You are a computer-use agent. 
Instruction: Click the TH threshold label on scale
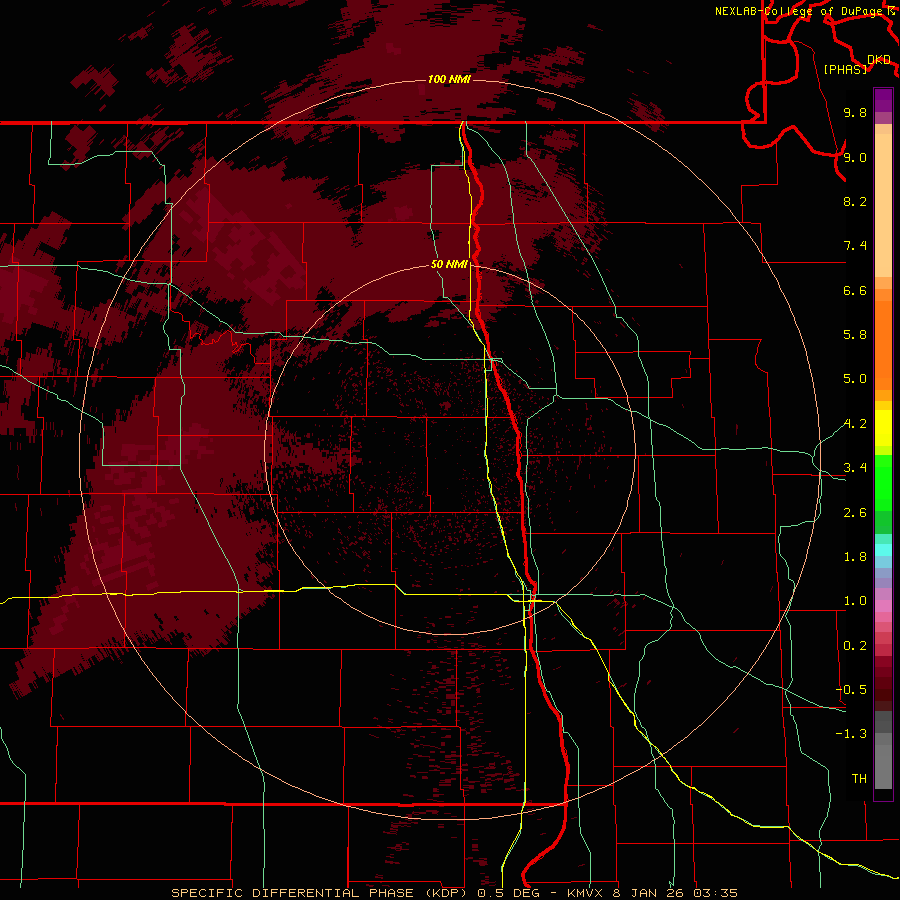click(x=859, y=779)
